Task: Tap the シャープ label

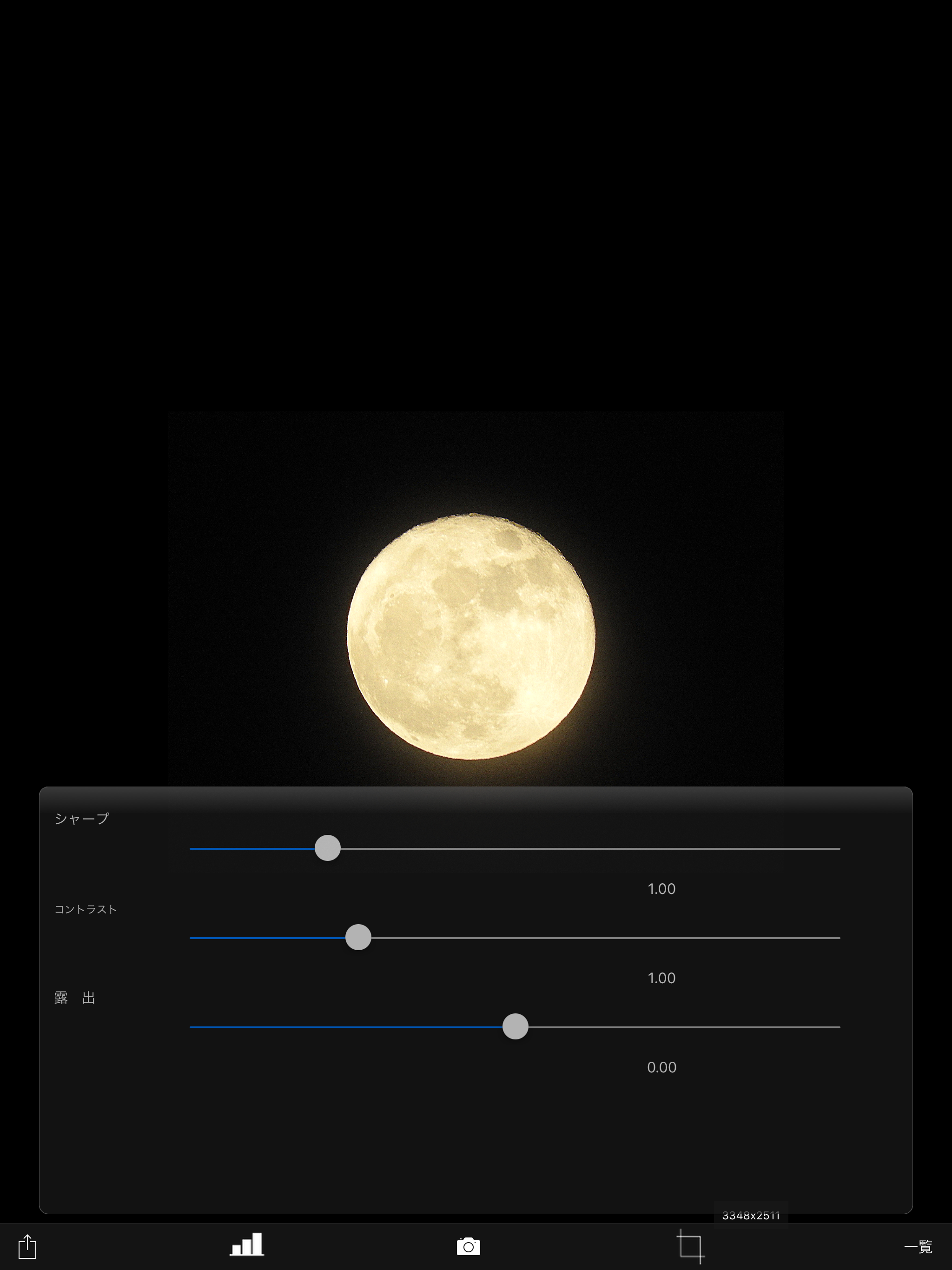Action: (81, 819)
